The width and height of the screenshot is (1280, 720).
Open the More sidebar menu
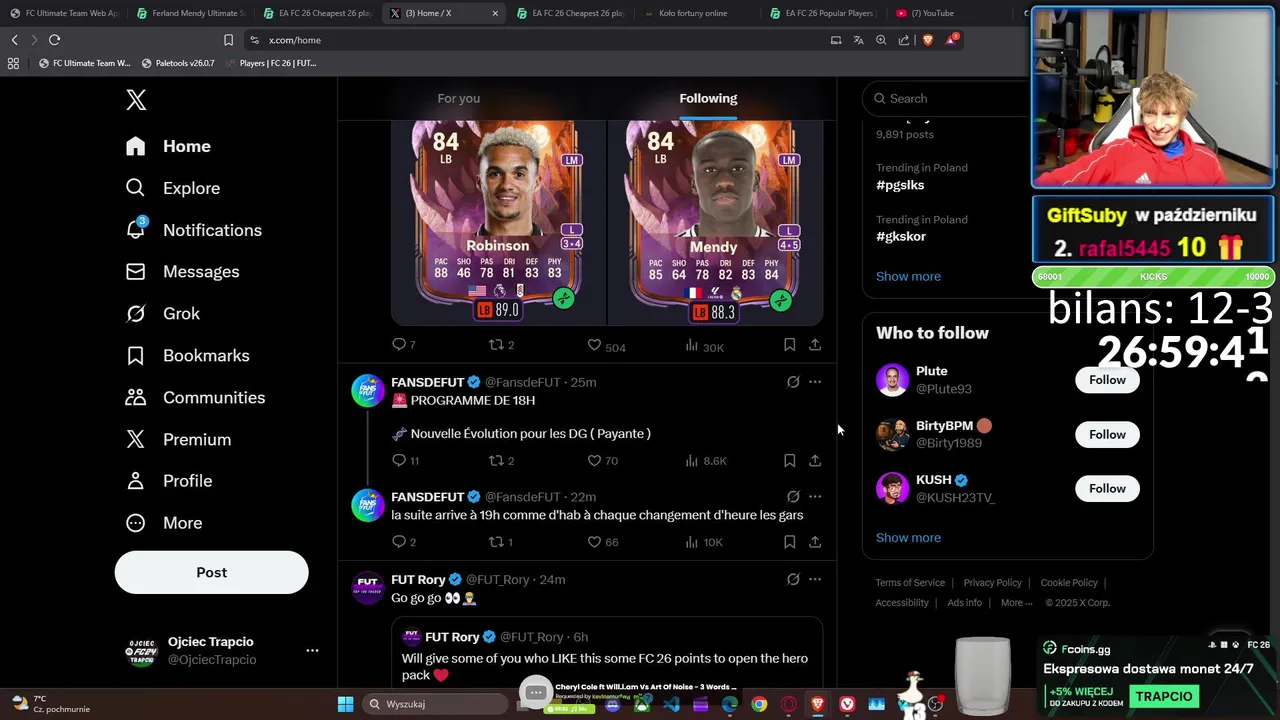pos(164,523)
